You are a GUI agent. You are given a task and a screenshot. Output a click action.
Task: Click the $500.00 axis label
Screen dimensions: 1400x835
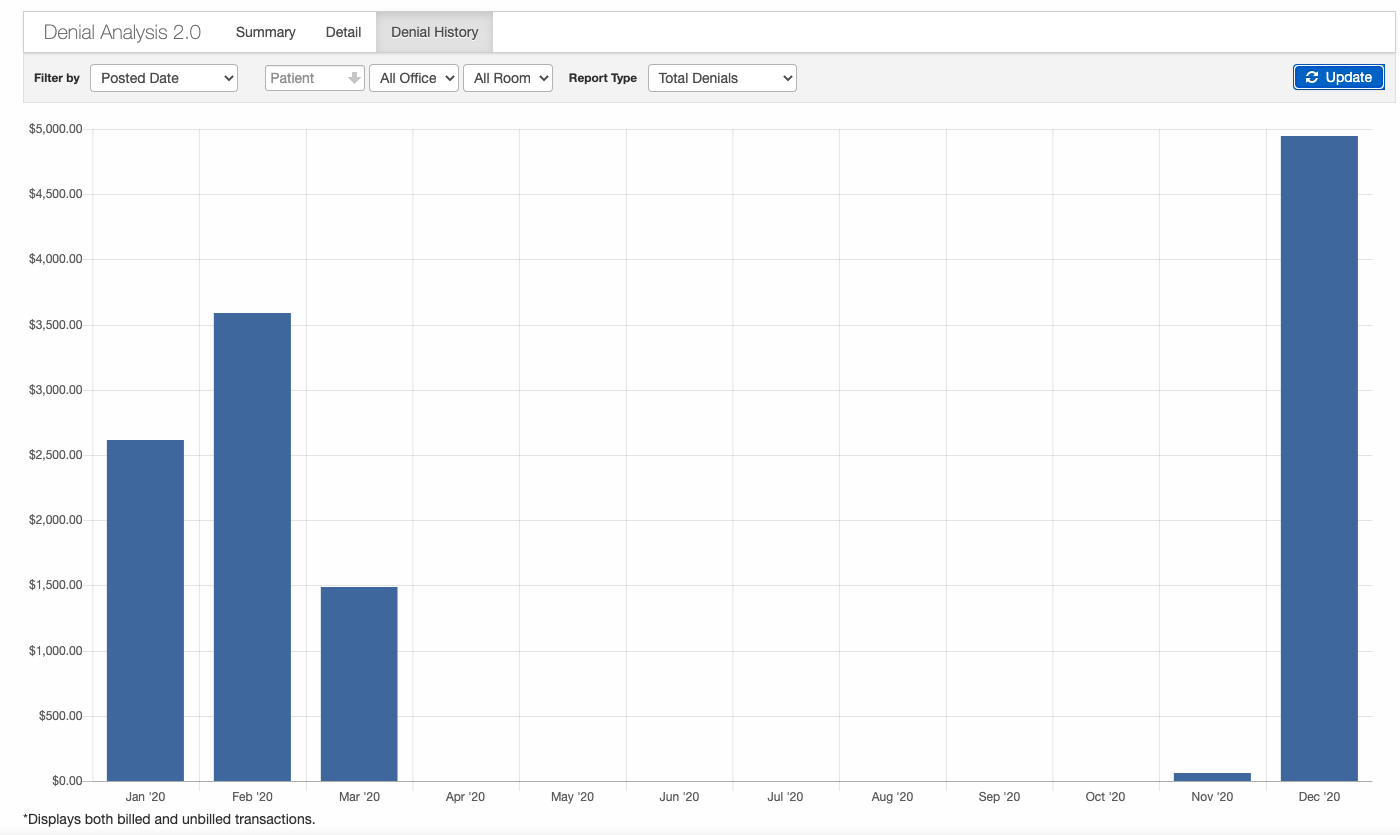coord(61,716)
